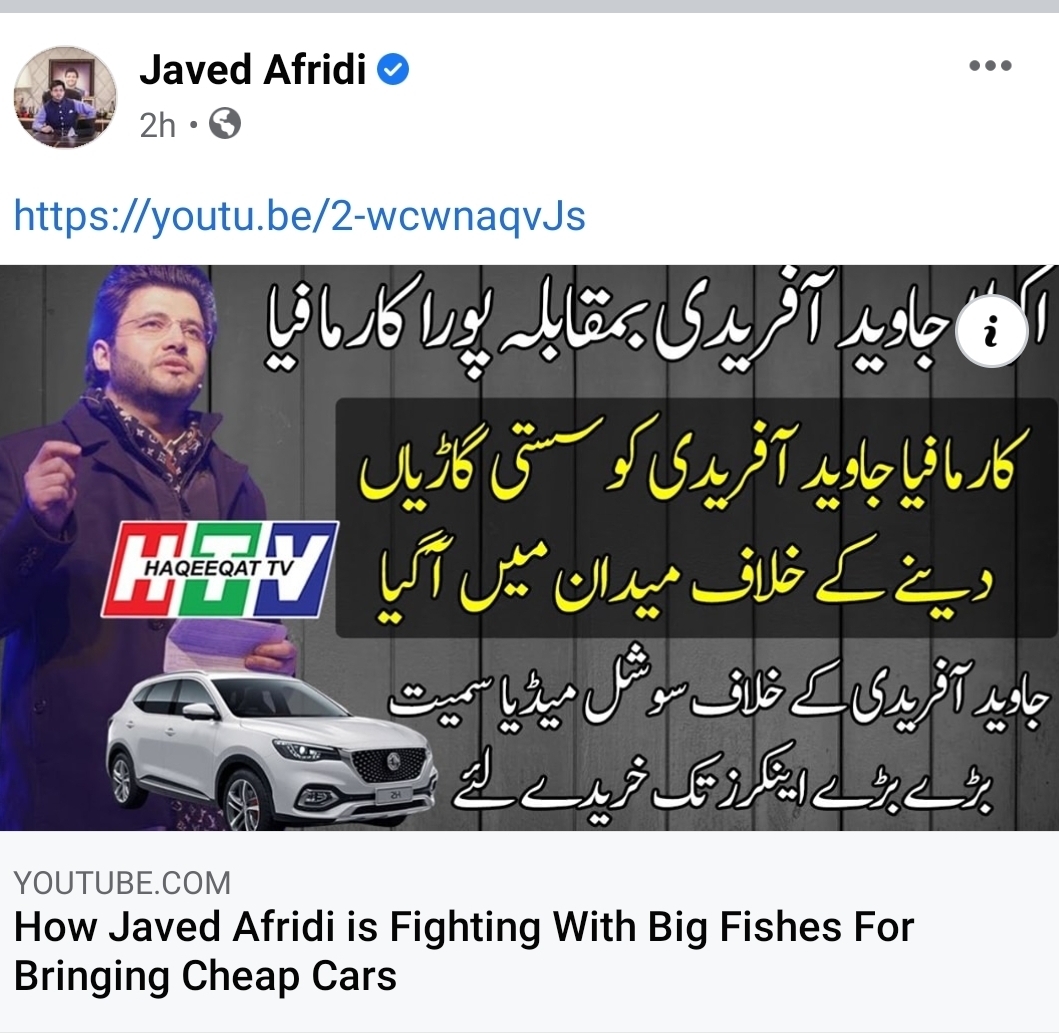The width and height of the screenshot is (1059, 1033).
Task: Click the globe public audience icon
Action: [x=225, y=124]
